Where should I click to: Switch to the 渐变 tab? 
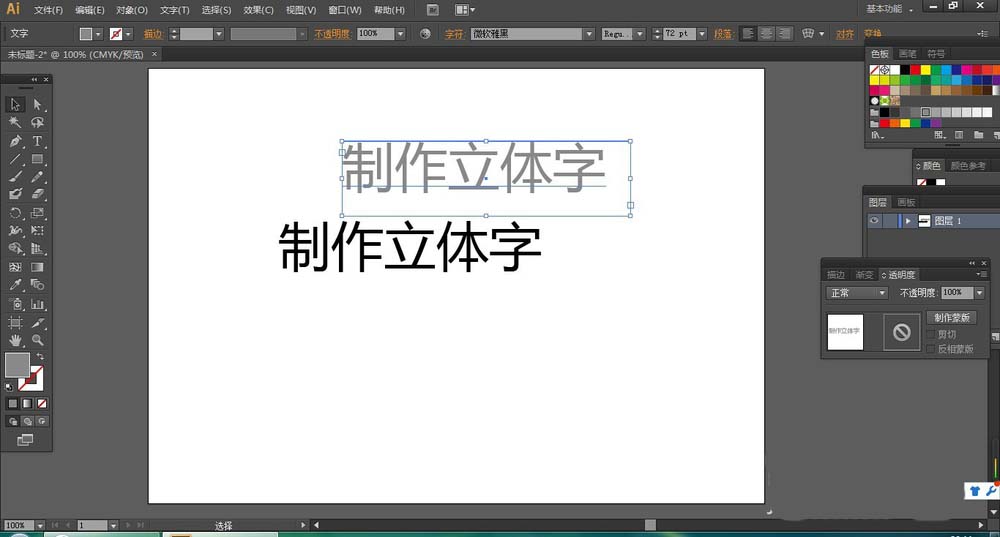pyautogui.click(x=864, y=275)
